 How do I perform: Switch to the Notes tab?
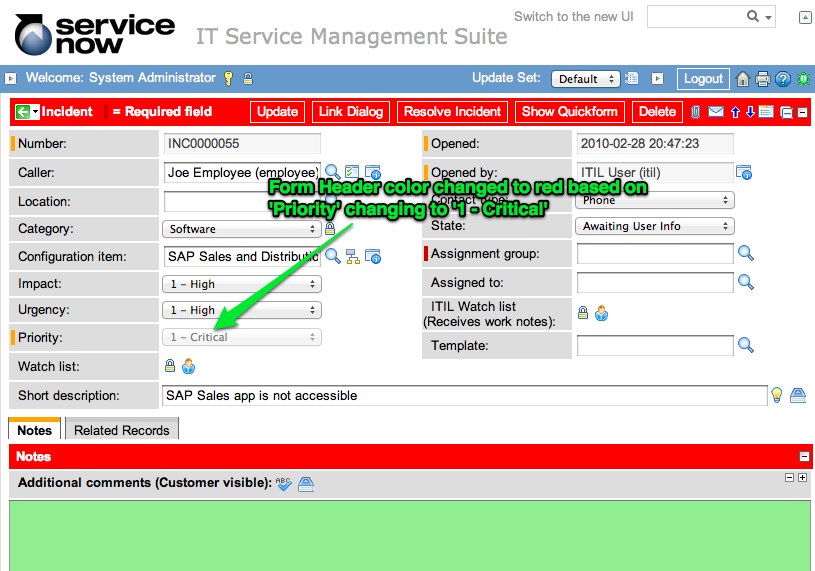(x=35, y=429)
